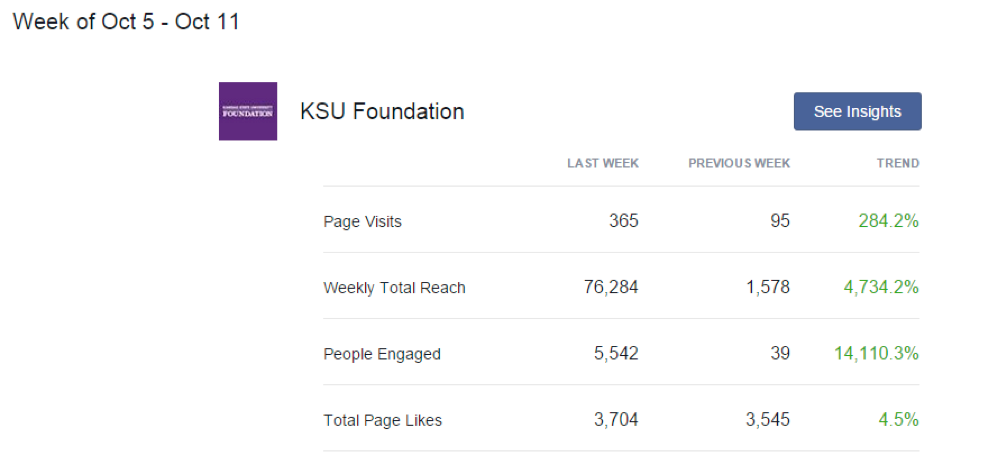1008x474 pixels.
Task: Click the 365 page visits value
Action: click(x=624, y=221)
